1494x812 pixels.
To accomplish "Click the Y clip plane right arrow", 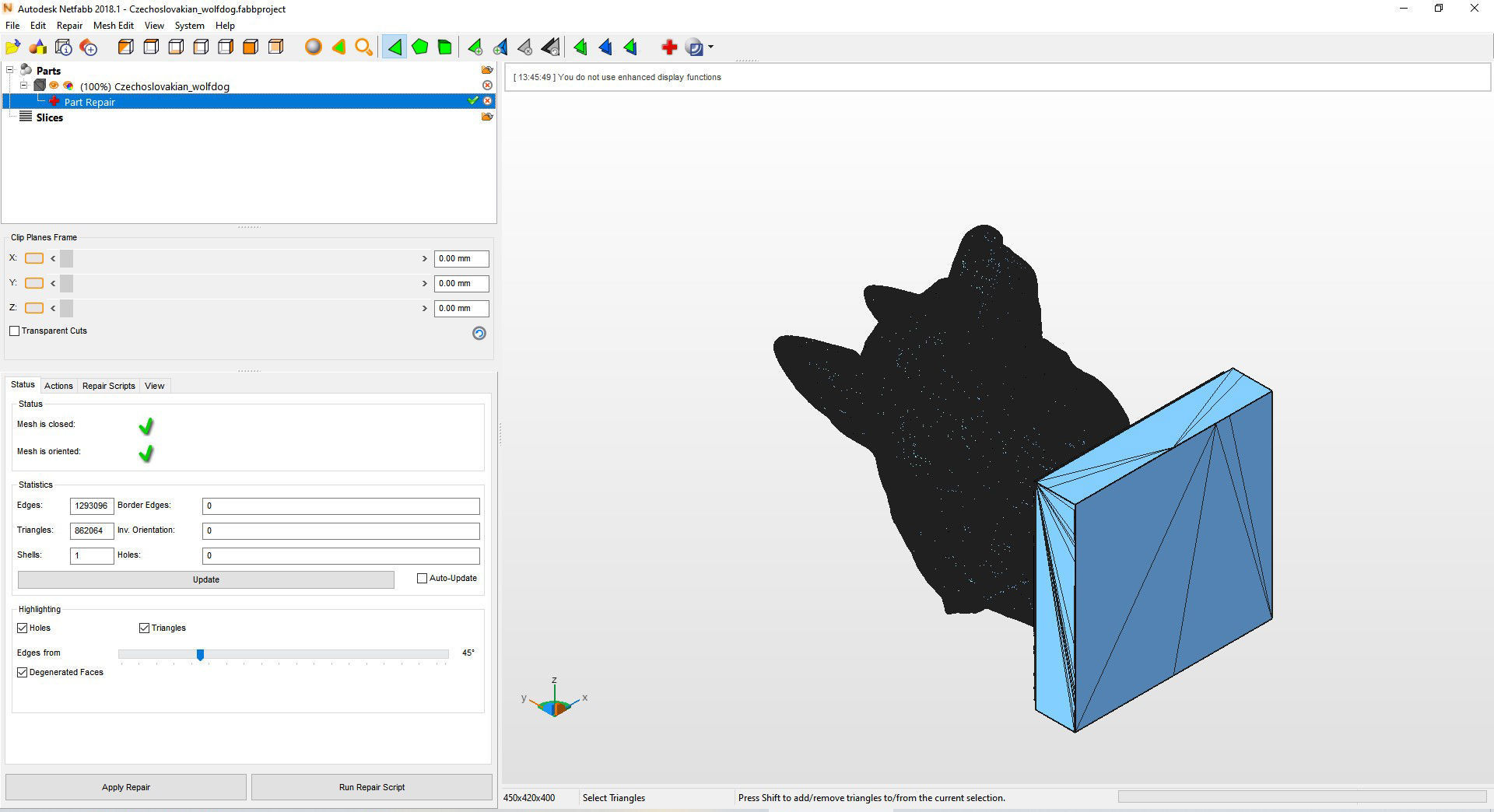I will (x=425, y=283).
